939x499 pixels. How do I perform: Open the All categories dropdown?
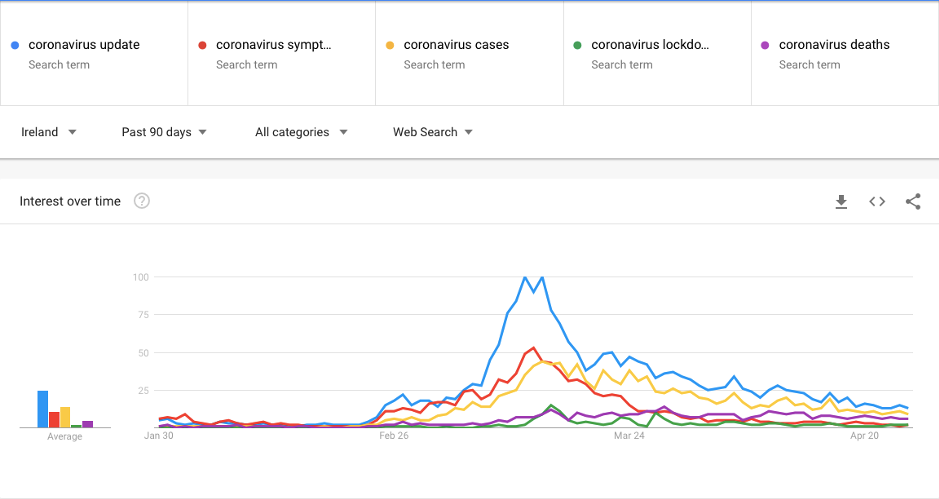301,132
